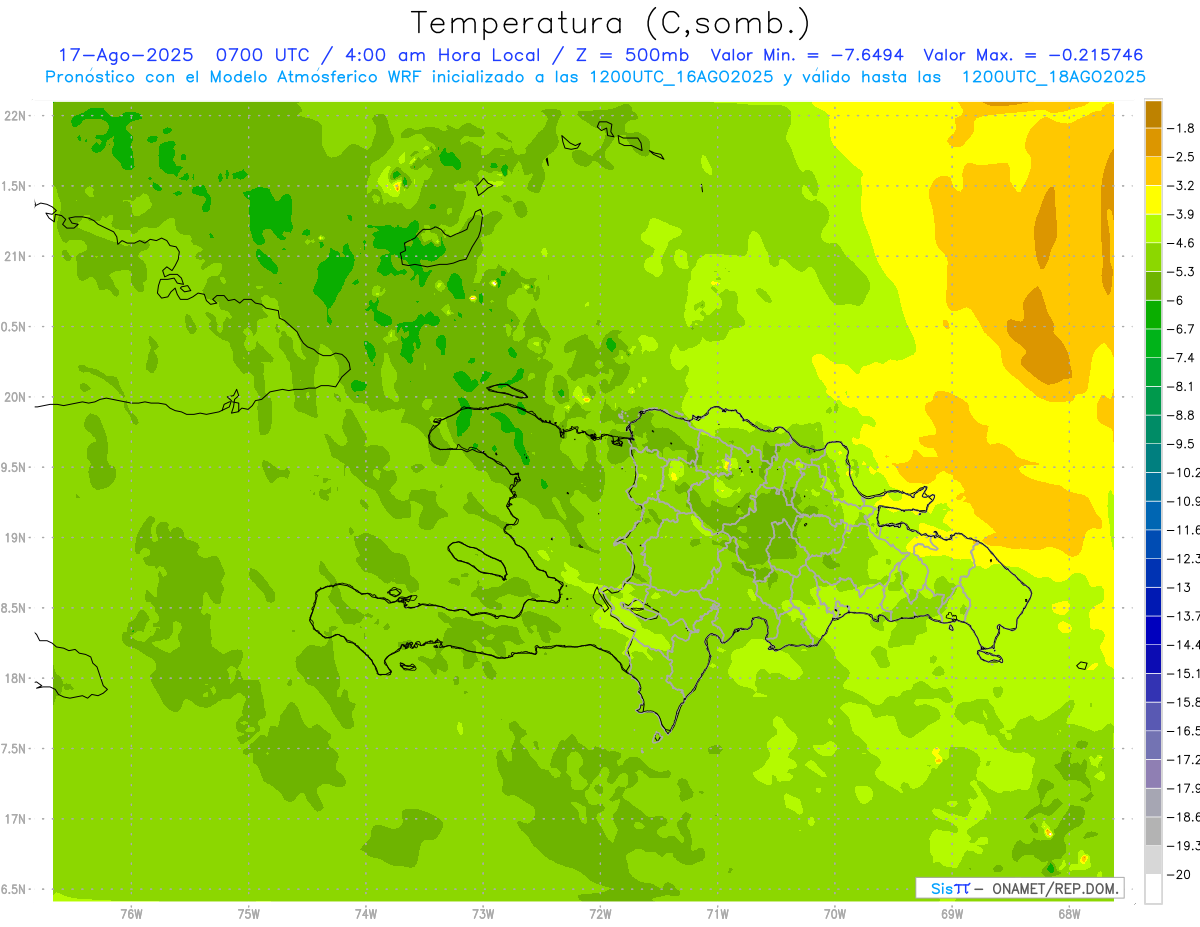Click the "-1.8" colorbar value
Image resolution: width=1200 pixels, height=927 pixels.
click(x=1182, y=128)
